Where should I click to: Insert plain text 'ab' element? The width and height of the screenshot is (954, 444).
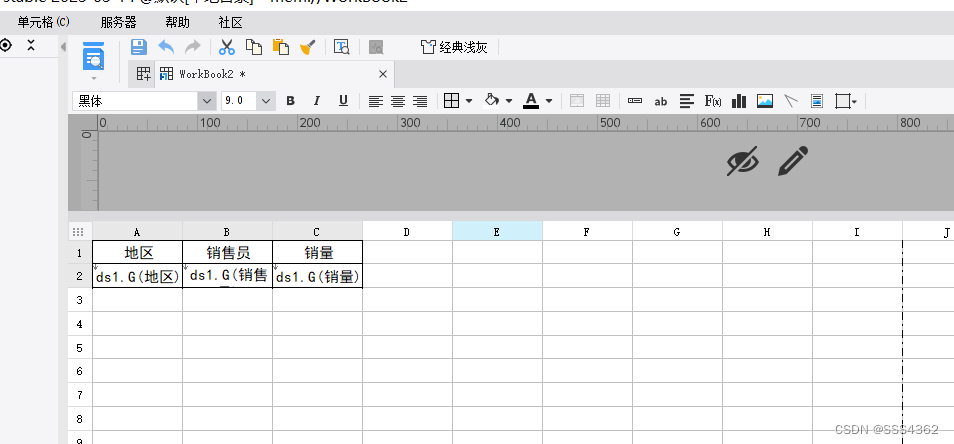tap(661, 102)
